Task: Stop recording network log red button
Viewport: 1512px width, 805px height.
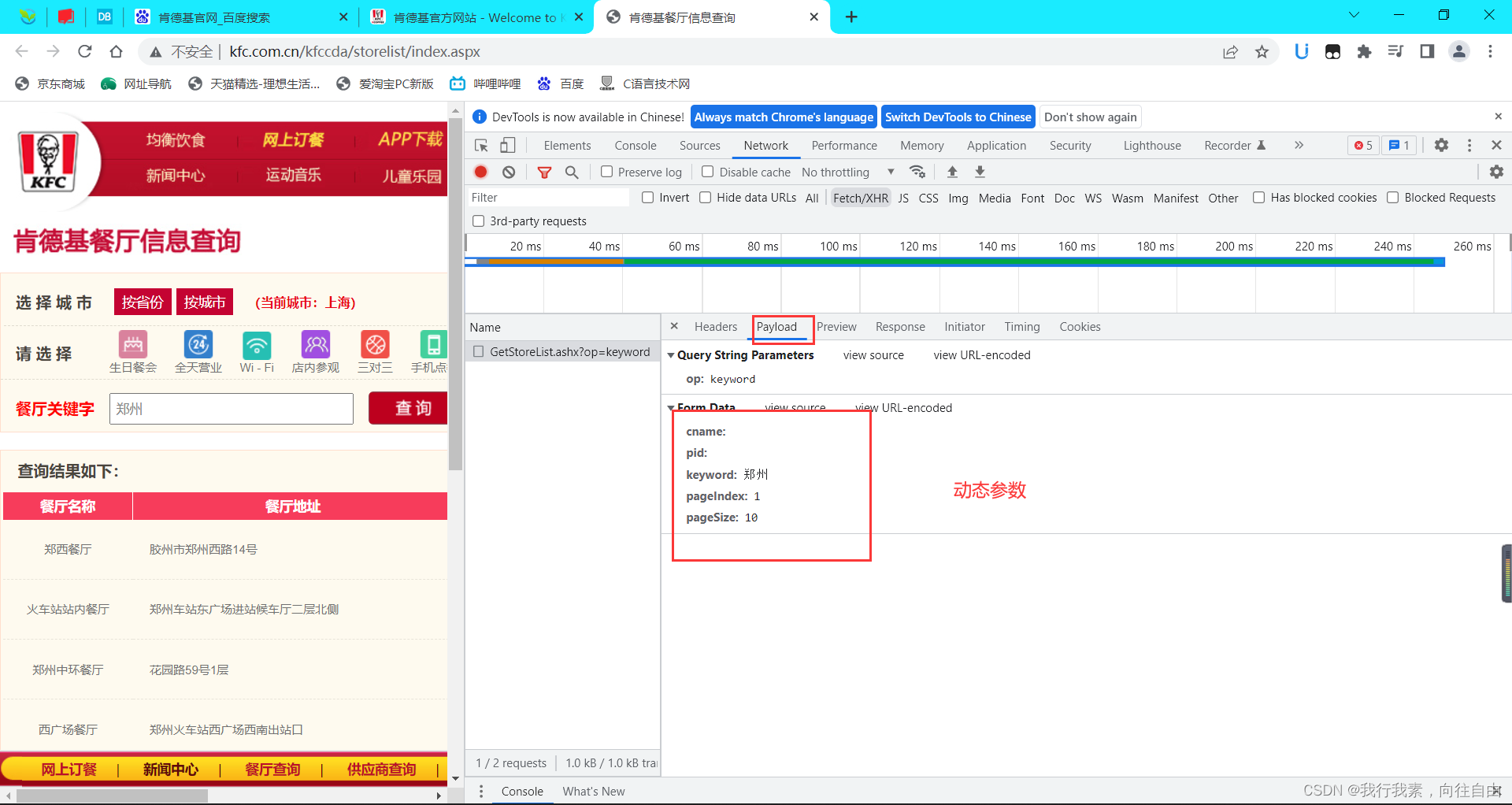Action: (x=481, y=172)
